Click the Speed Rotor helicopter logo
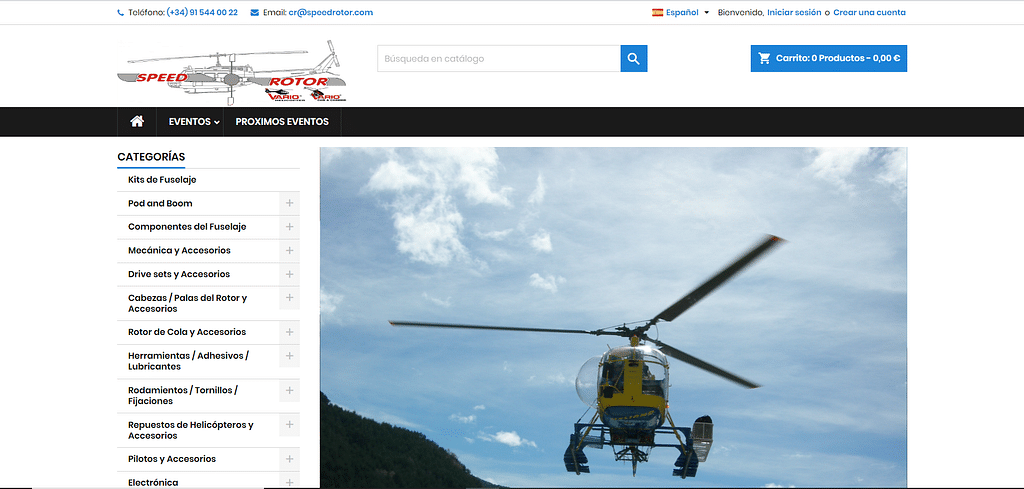Viewport: 1024px width, 489px height. click(x=232, y=72)
